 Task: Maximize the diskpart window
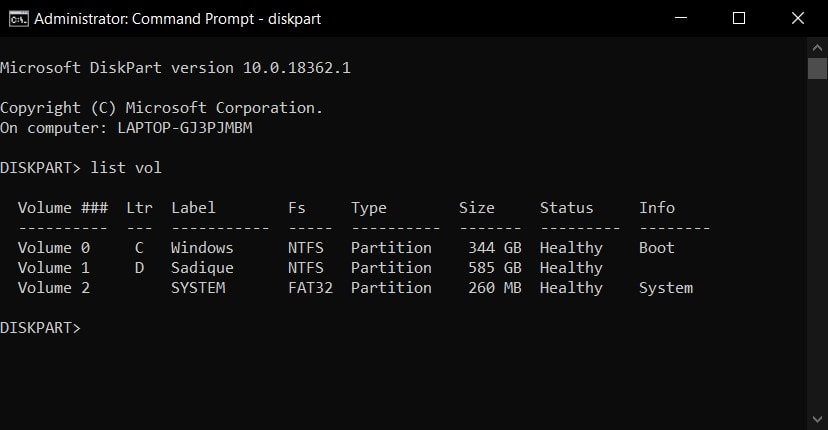739,18
